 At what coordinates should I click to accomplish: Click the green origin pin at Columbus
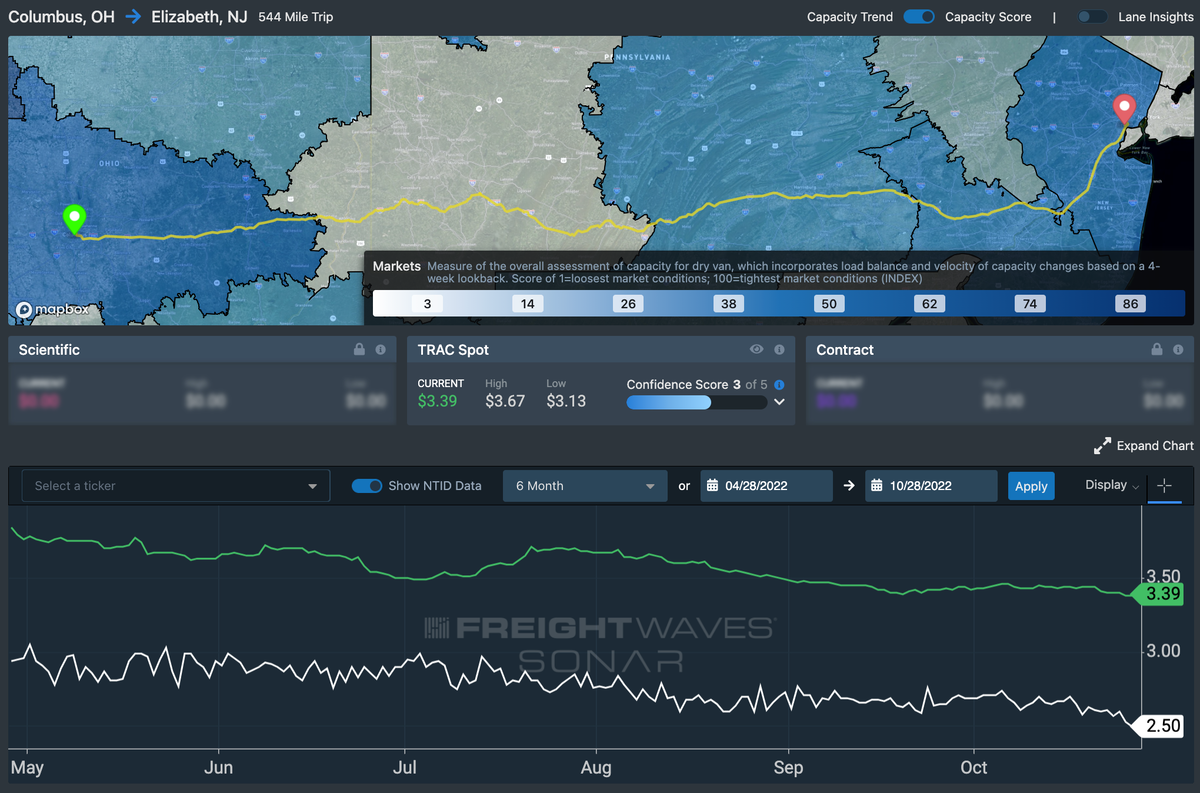[74, 219]
